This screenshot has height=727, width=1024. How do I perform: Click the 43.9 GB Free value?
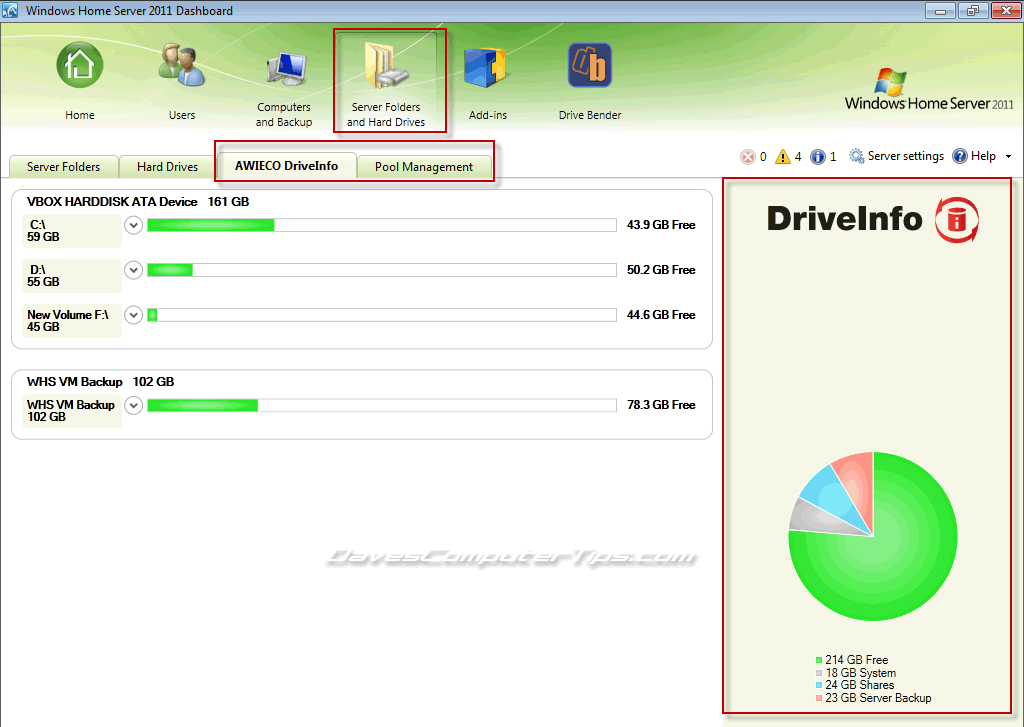(x=661, y=225)
